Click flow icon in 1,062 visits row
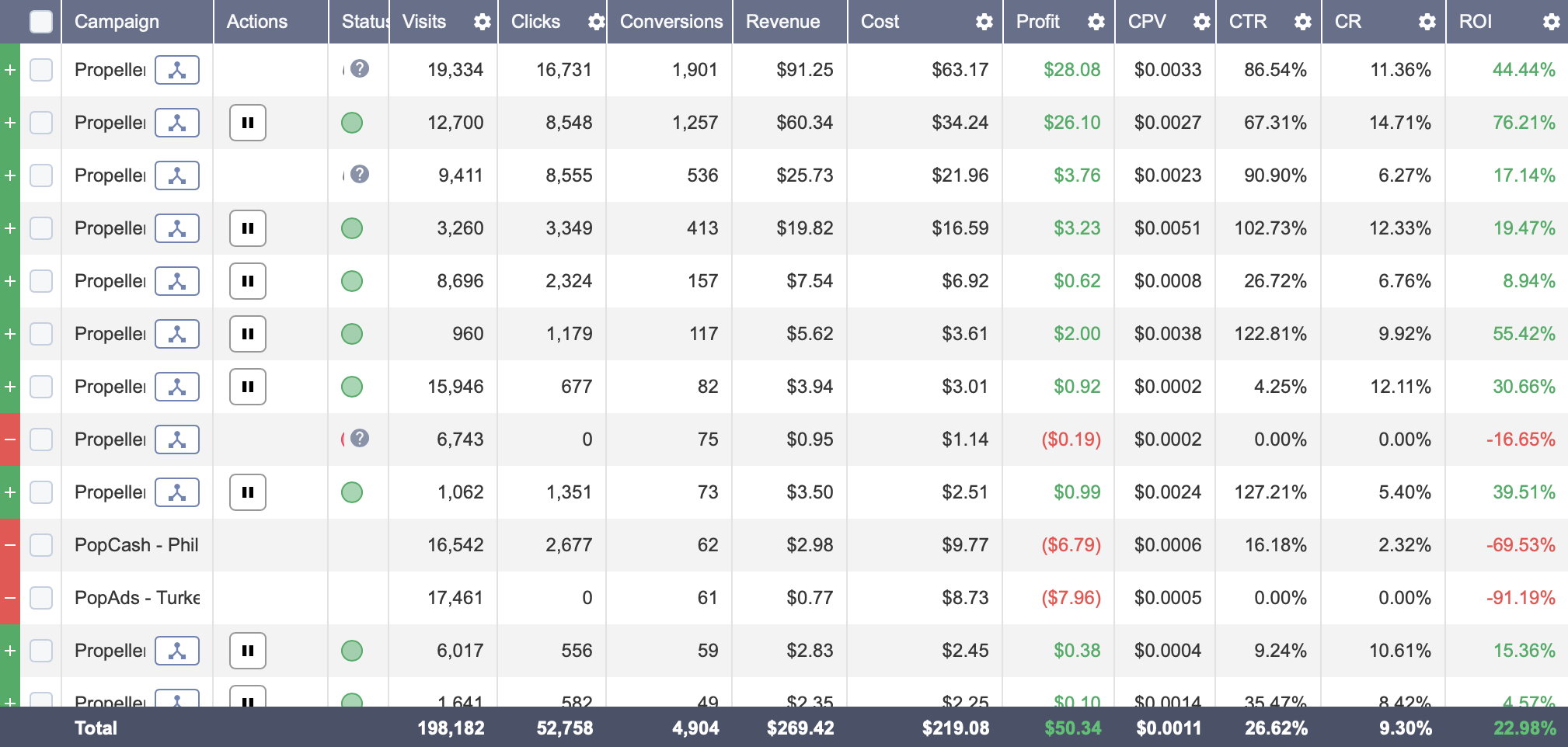This screenshot has height=747, width=1568. (x=177, y=492)
